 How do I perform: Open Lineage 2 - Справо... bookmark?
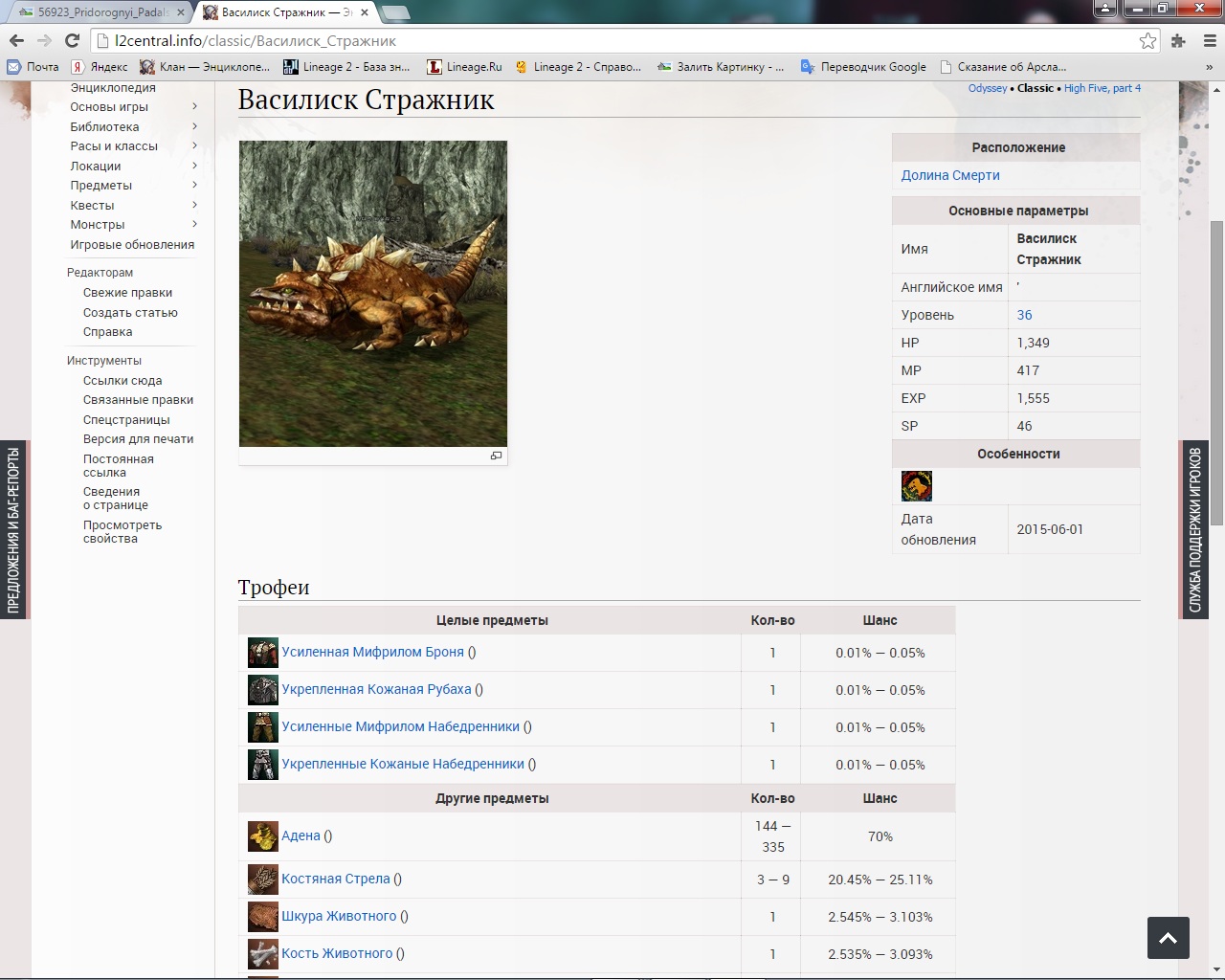coord(578,67)
